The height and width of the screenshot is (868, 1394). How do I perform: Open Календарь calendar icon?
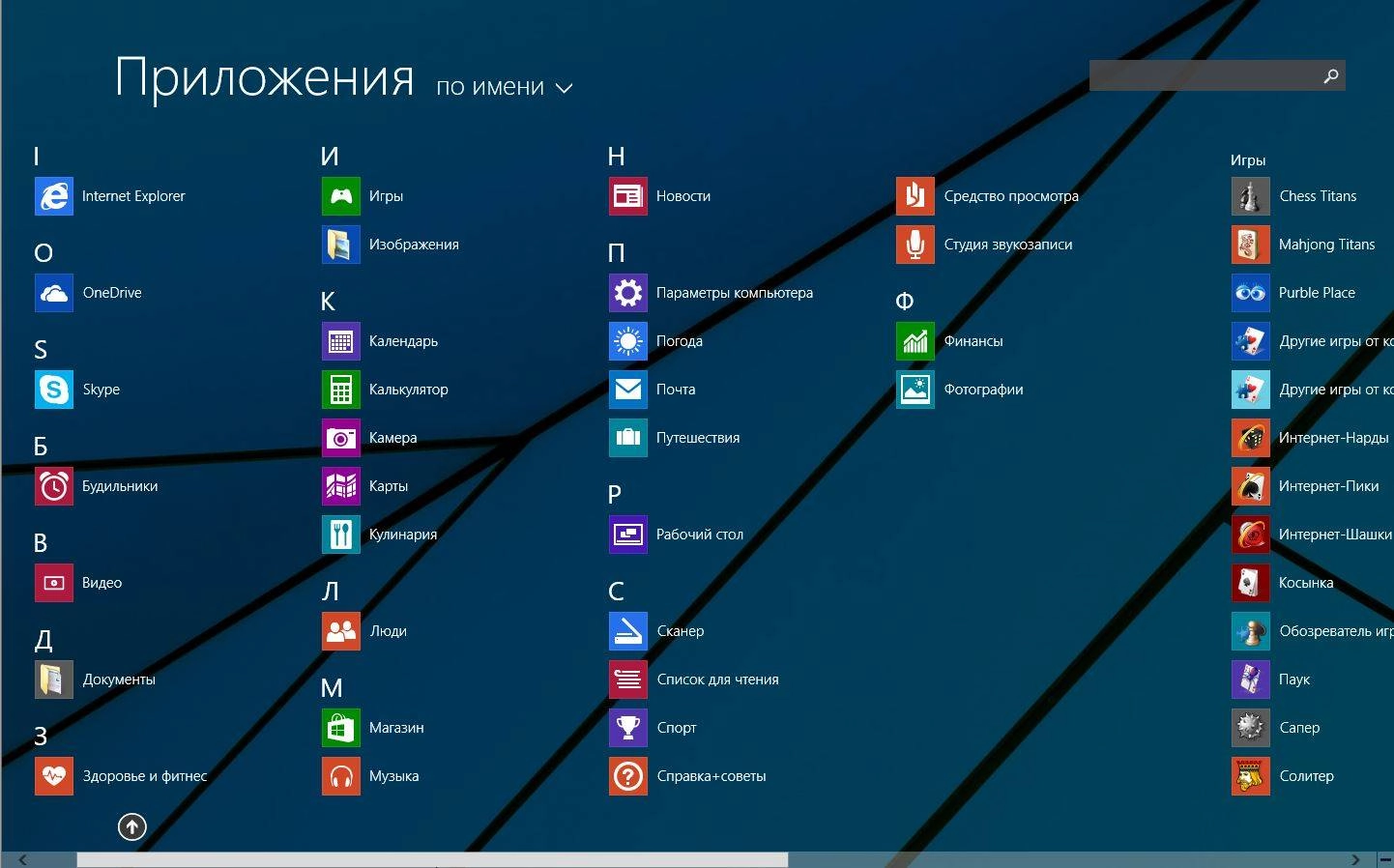point(341,341)
